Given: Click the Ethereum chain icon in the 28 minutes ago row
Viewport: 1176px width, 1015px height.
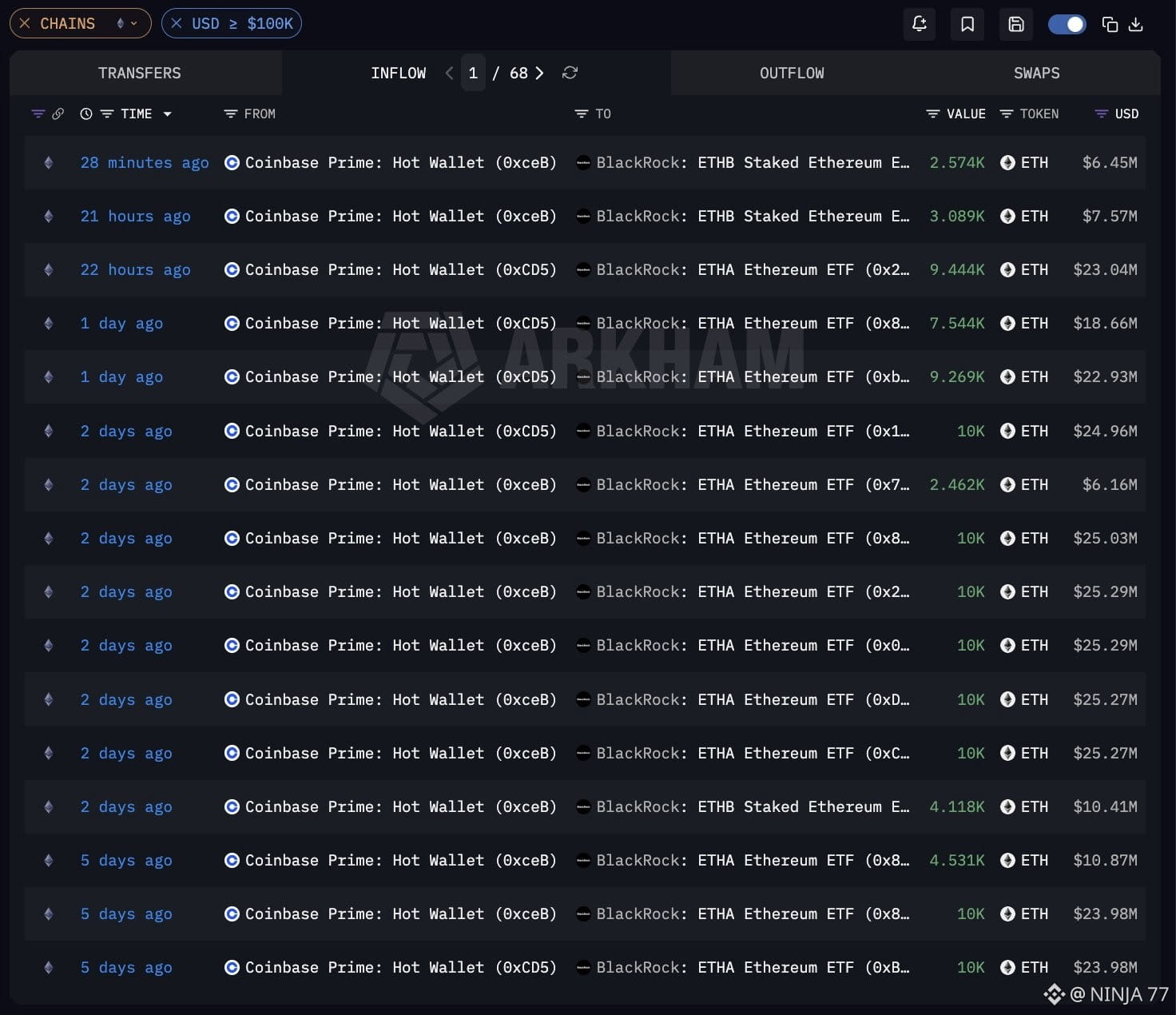Looking at the screenshot, I should pyautogui.click(x=49, y=162).
